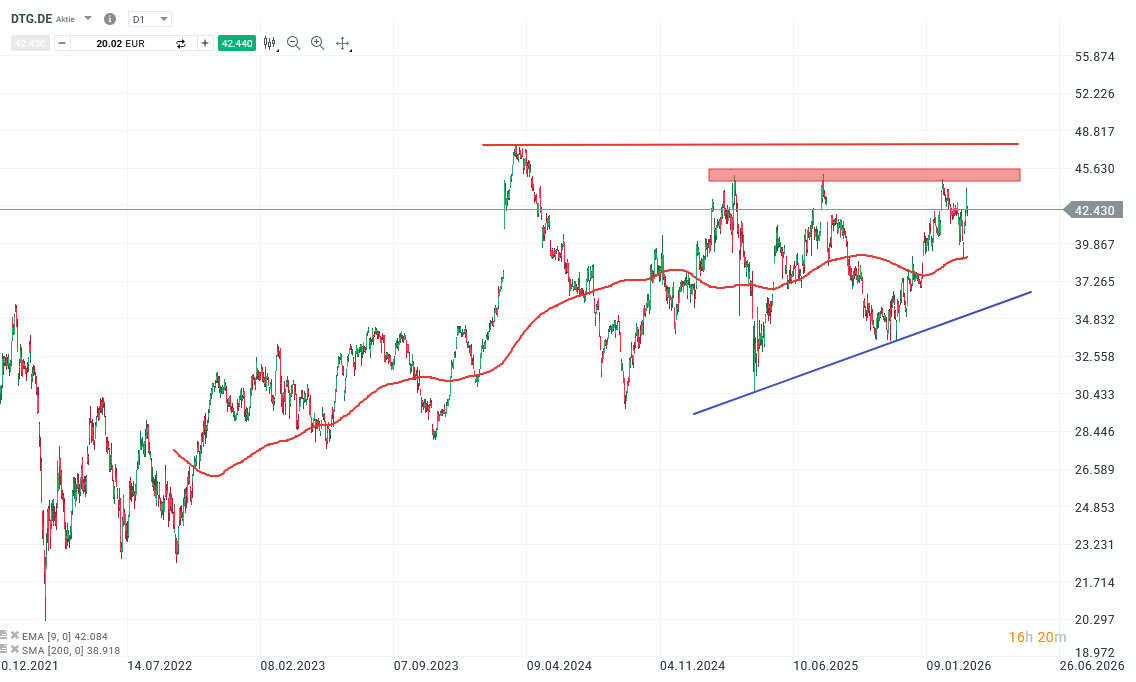Toggle the greyed 42.430 sell price button
This screenshot has width=1136, height=682.
29,43
